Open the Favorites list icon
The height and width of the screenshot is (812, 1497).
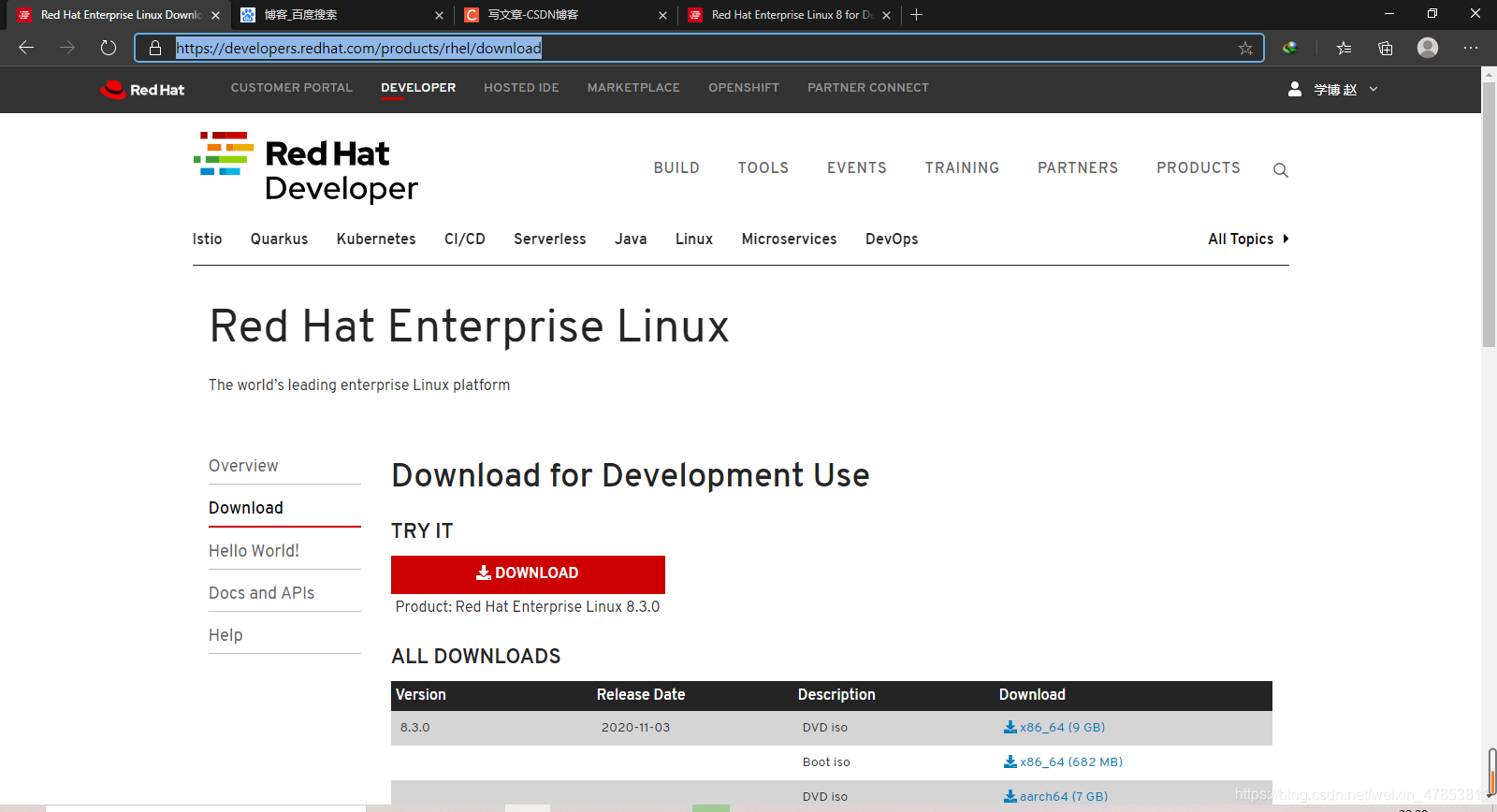tap(1344, 48)
